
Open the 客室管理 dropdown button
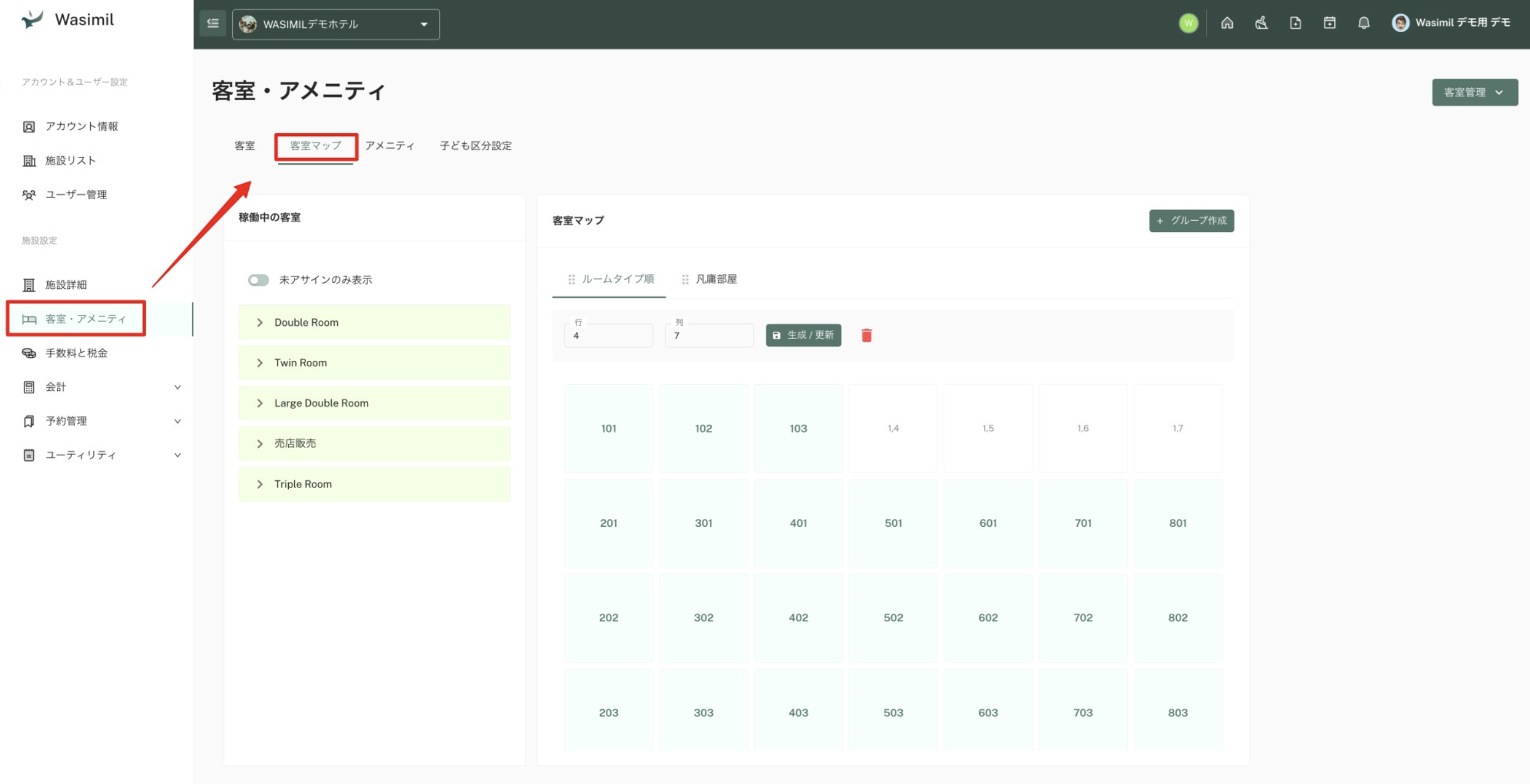tap(1474, 92)
